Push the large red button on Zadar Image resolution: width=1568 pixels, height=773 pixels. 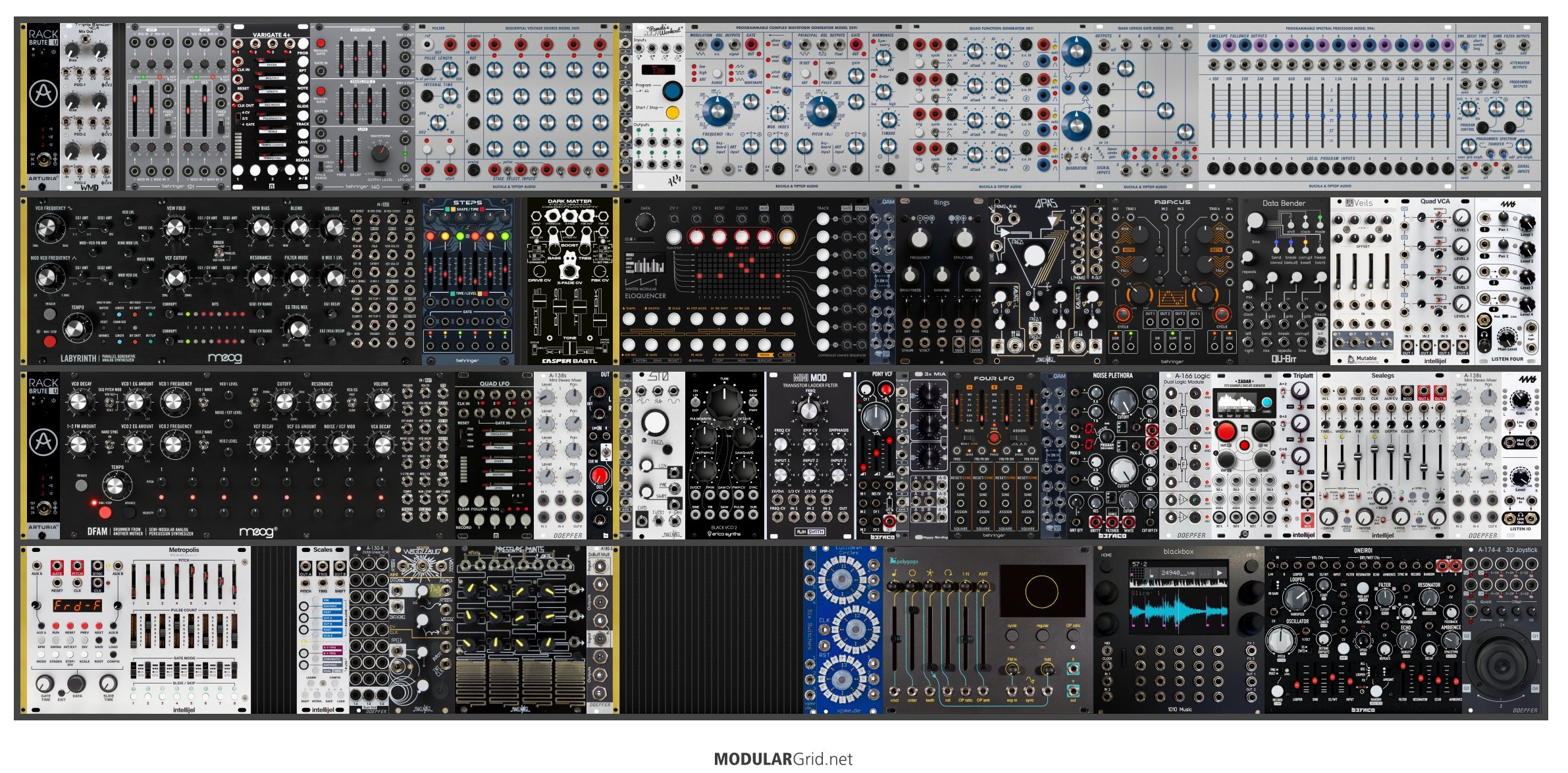pyautogui.click(x=1225, y=432)
